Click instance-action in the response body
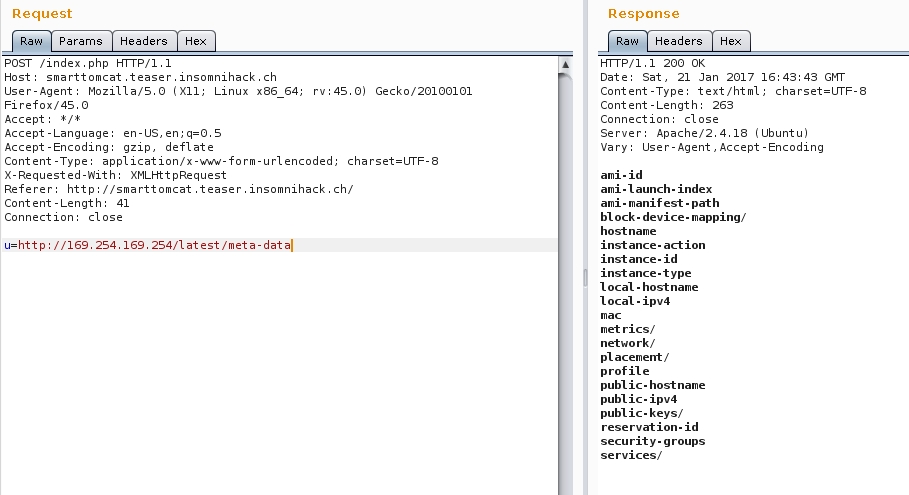The height and width of the screenshot is (495, 909). click(x=653, y=245)
